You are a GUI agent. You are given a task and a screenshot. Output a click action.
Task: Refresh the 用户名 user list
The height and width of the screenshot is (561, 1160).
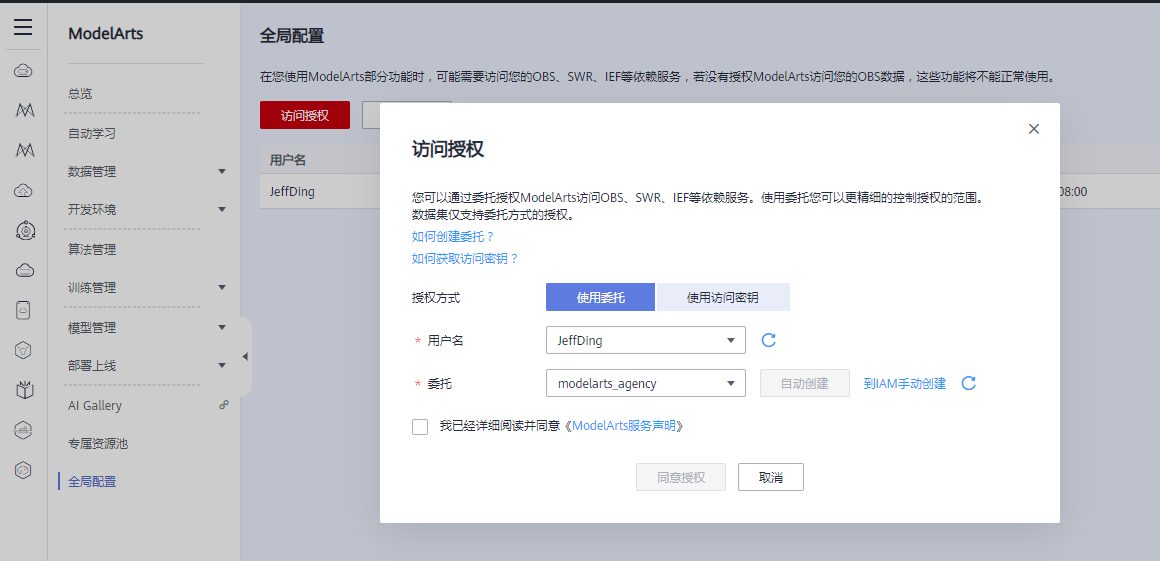[x=769, y=340]
